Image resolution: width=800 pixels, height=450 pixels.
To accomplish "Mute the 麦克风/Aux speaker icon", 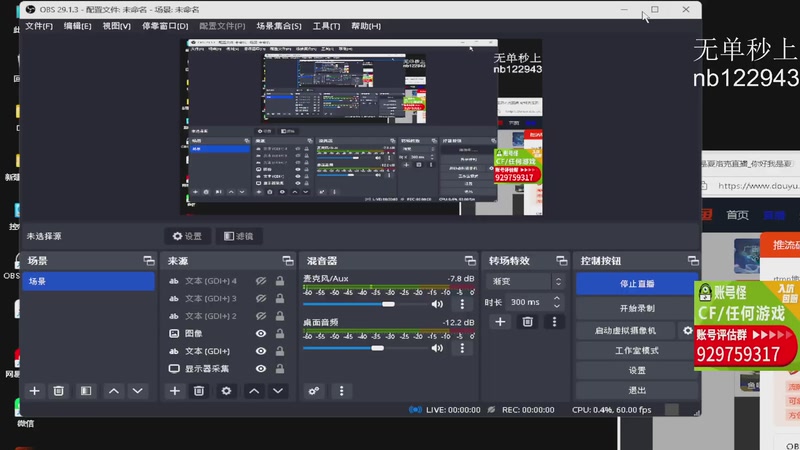I will tap(437, 304).
